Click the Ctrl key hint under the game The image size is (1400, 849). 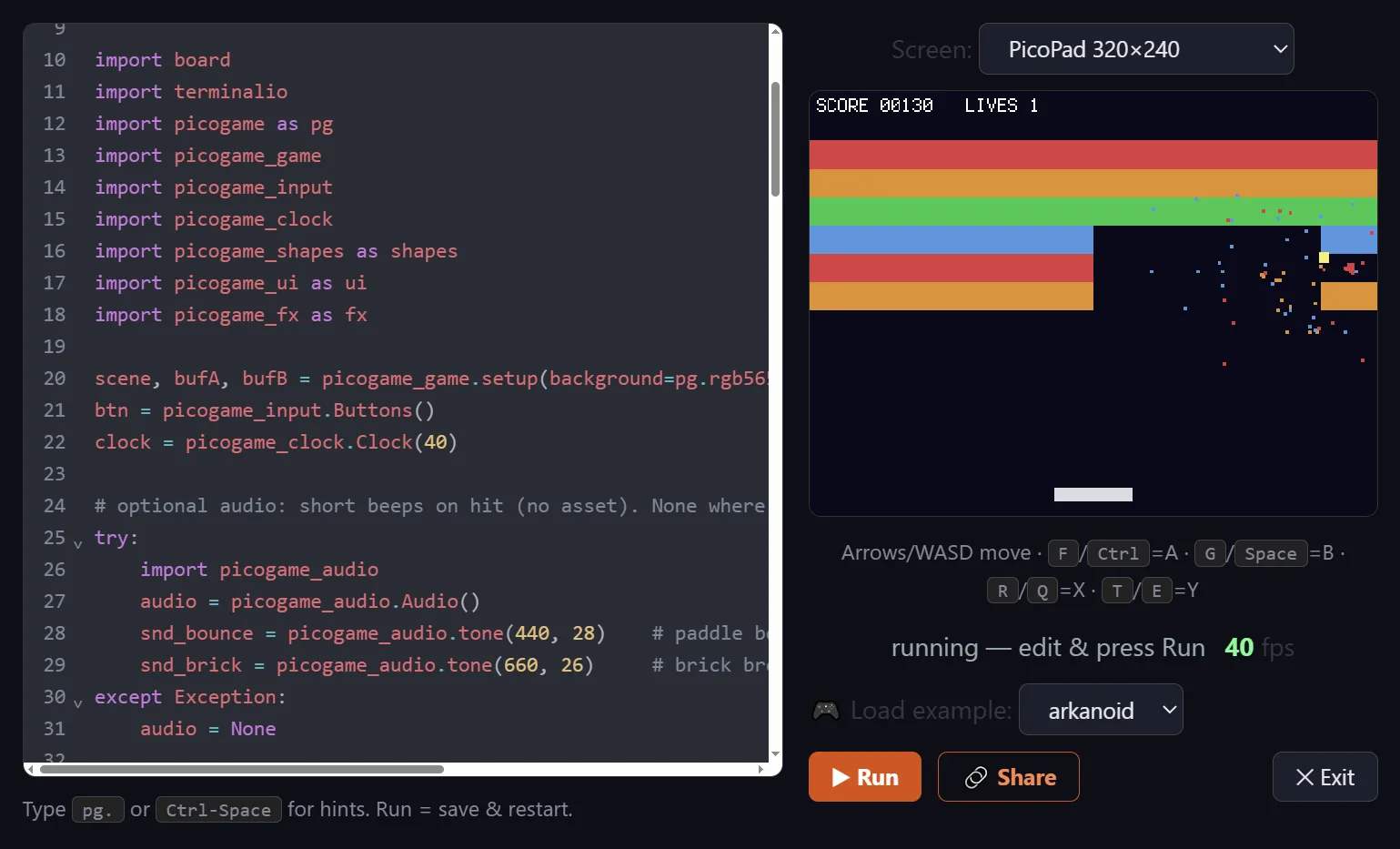(x=1118, y=553)
